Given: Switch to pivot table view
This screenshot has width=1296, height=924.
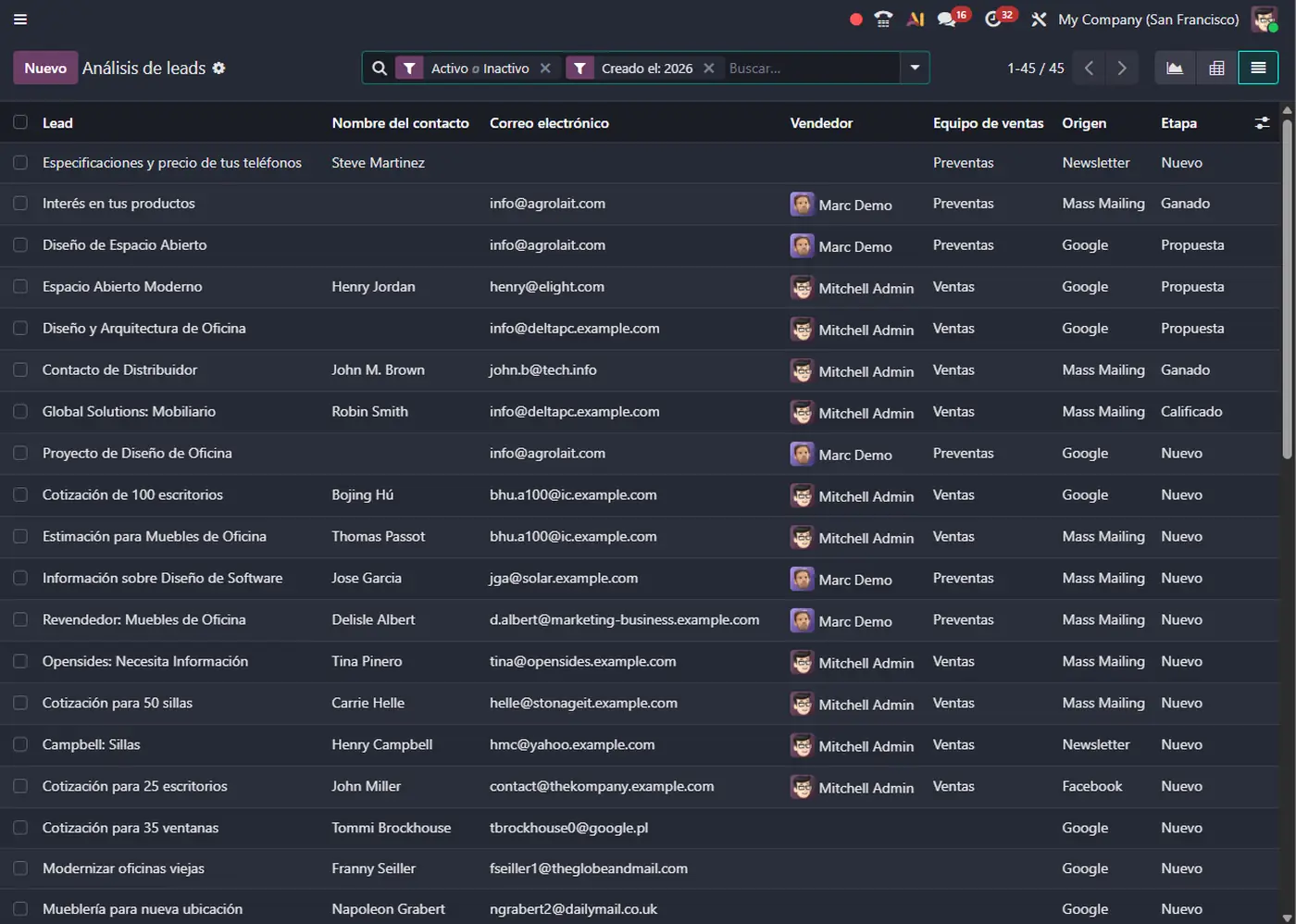Looking at the screenshot, I should pyautogui.click(x=1216, y=69).
